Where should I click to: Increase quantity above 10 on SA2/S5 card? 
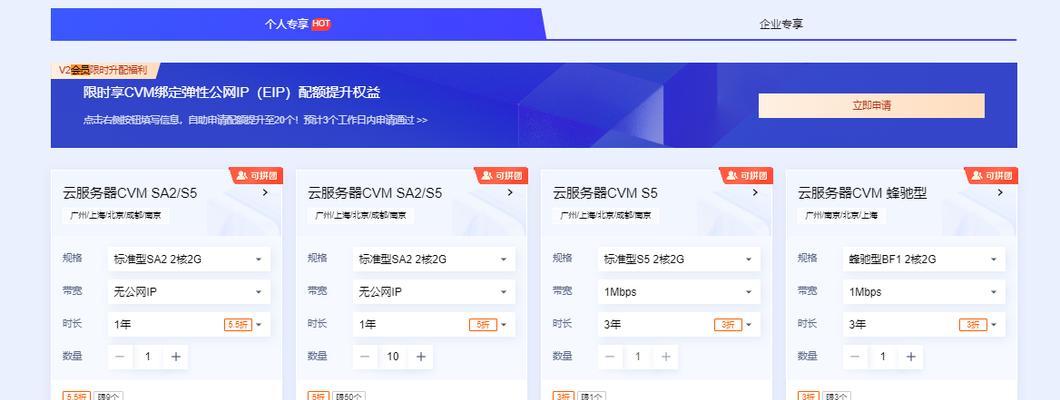click(420, 357)
